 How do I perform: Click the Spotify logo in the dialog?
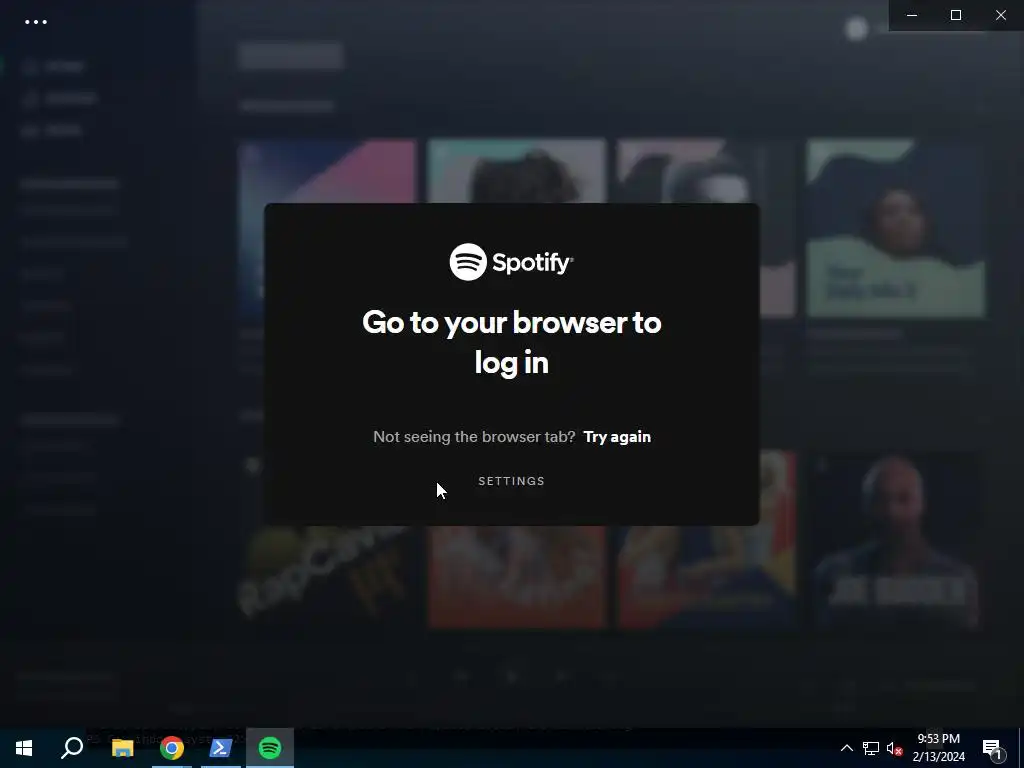(x=511, y=262)
